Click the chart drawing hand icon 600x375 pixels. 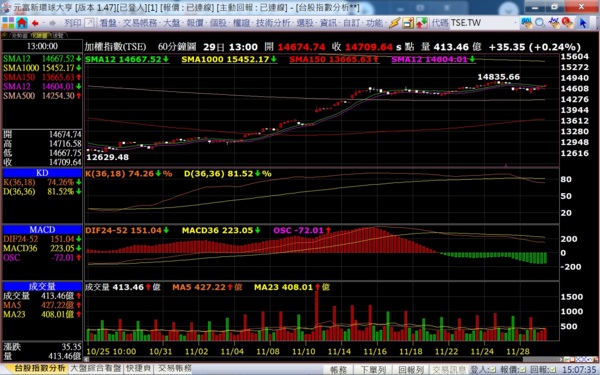[554, 23]
